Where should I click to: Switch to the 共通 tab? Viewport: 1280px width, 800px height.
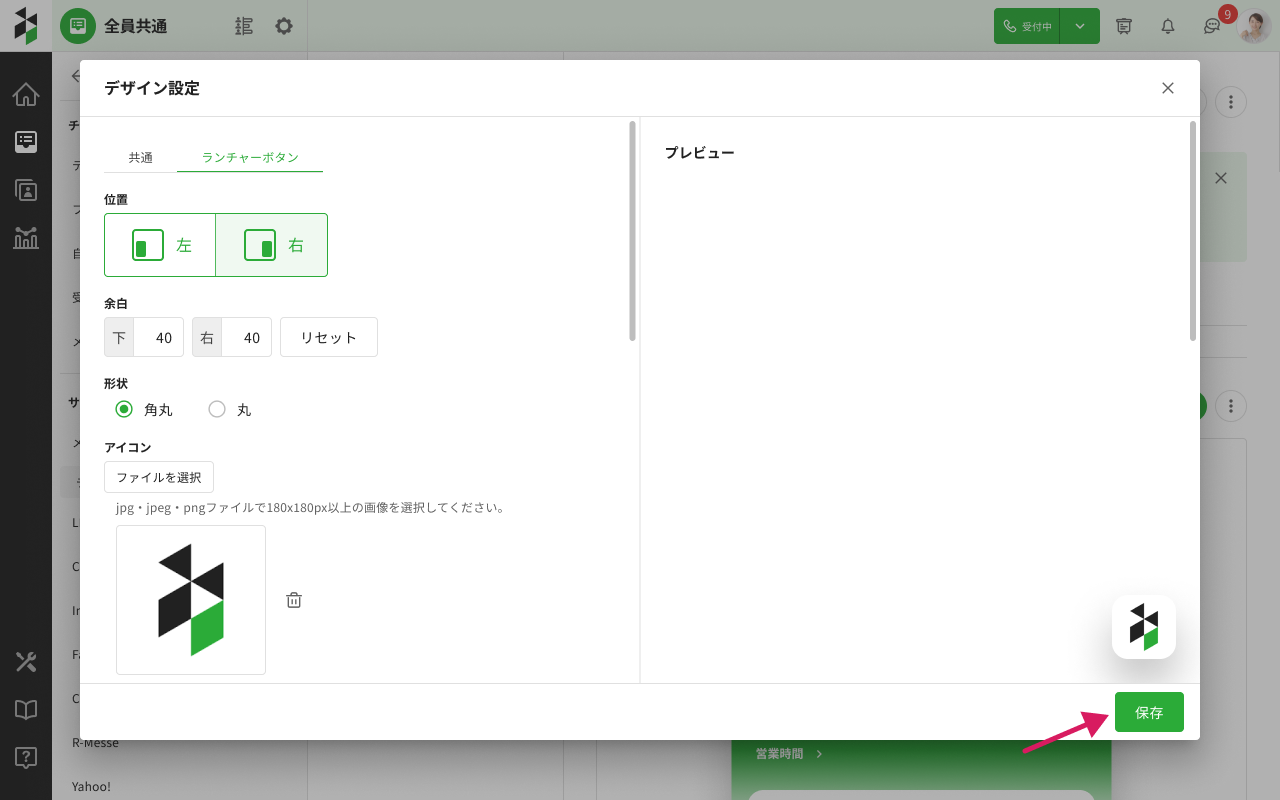[141, 158]
